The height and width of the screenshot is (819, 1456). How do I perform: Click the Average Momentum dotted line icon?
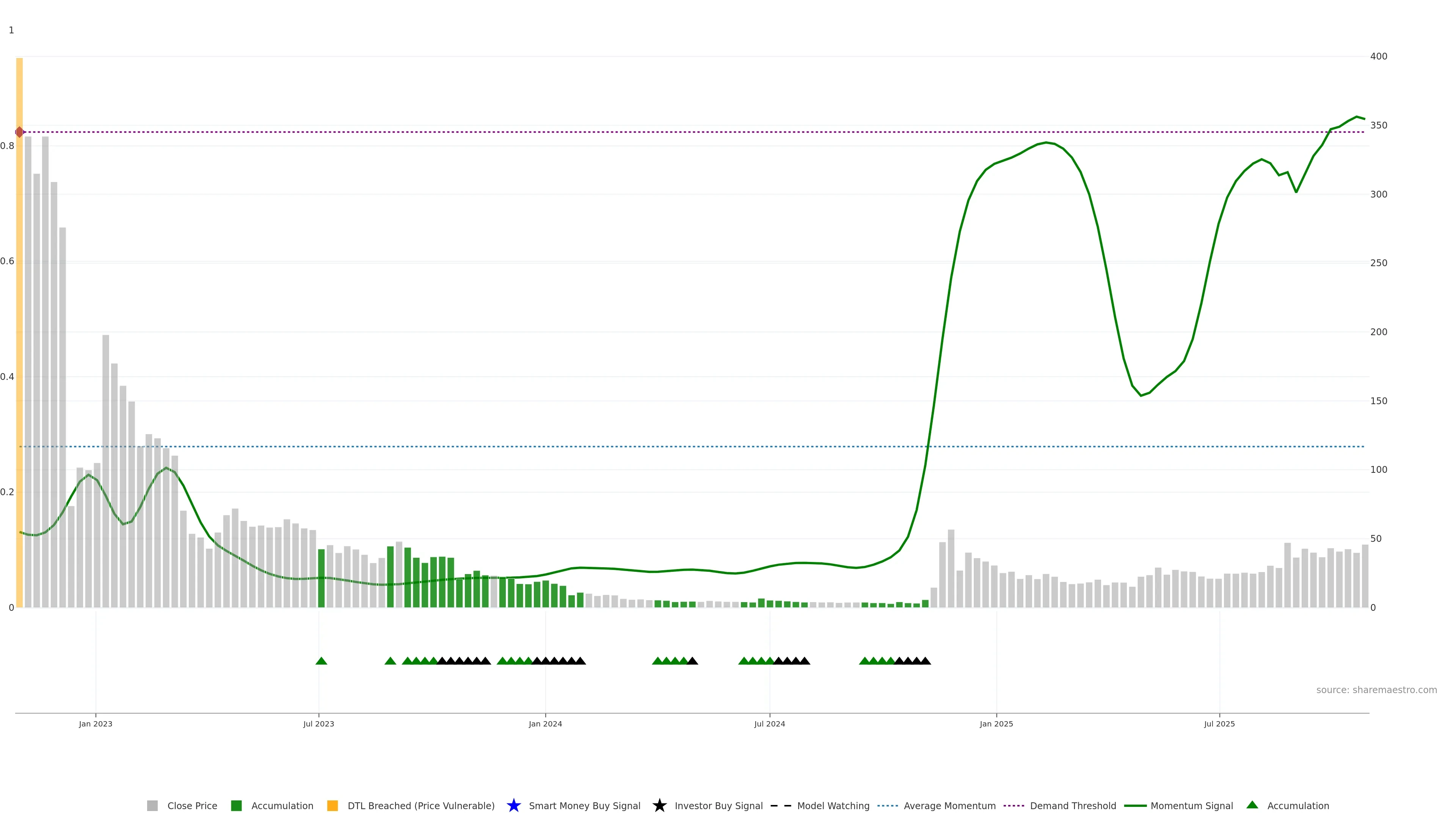(887, 805)
